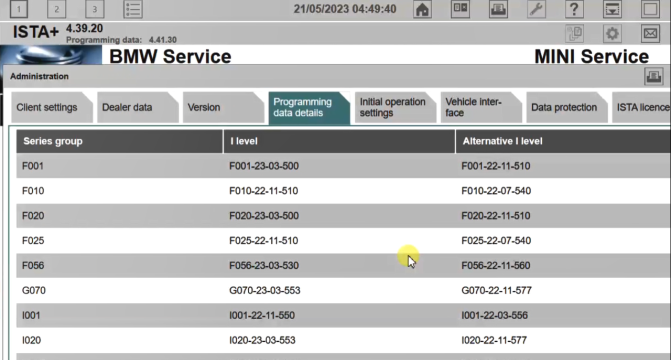671x360 pixels.
Task: Open the home screen icon
Action: click(422, 9)
